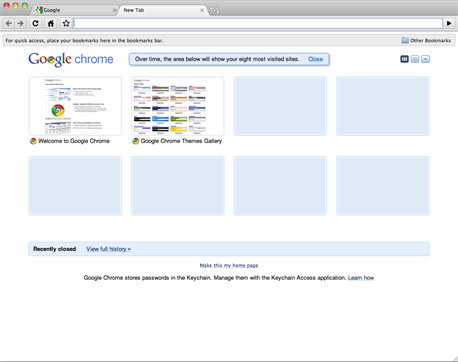This screenshot has height=362, width=458.
Task: Reload the page with the refresh icon
Action: click(x=35, y=23)
